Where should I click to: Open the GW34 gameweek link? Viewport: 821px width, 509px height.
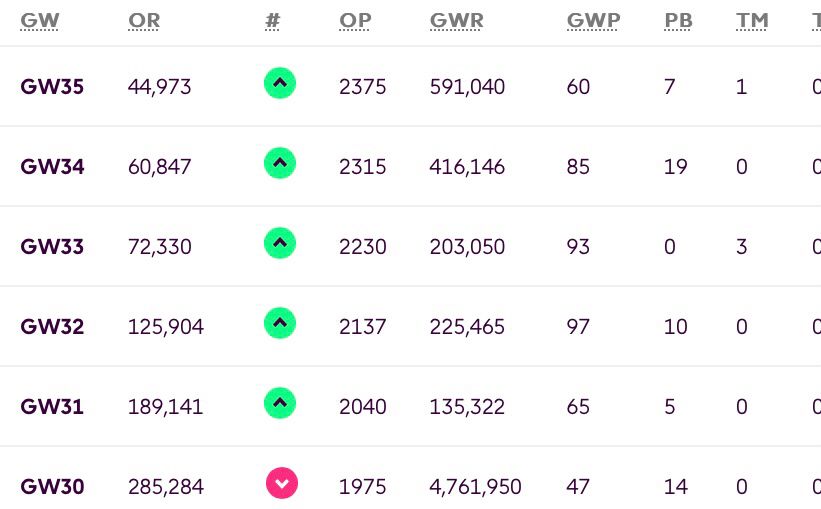point(52,167)
